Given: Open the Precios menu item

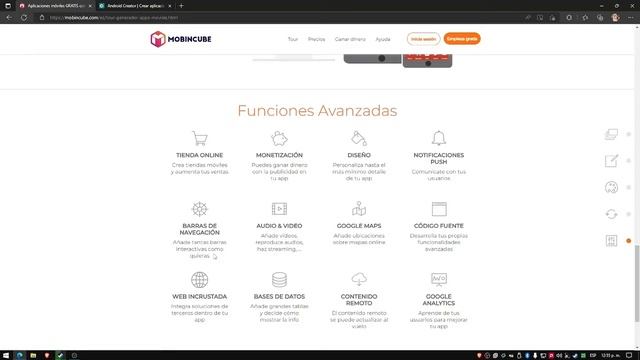Looking at the screenshot, I should coord(316,39).
